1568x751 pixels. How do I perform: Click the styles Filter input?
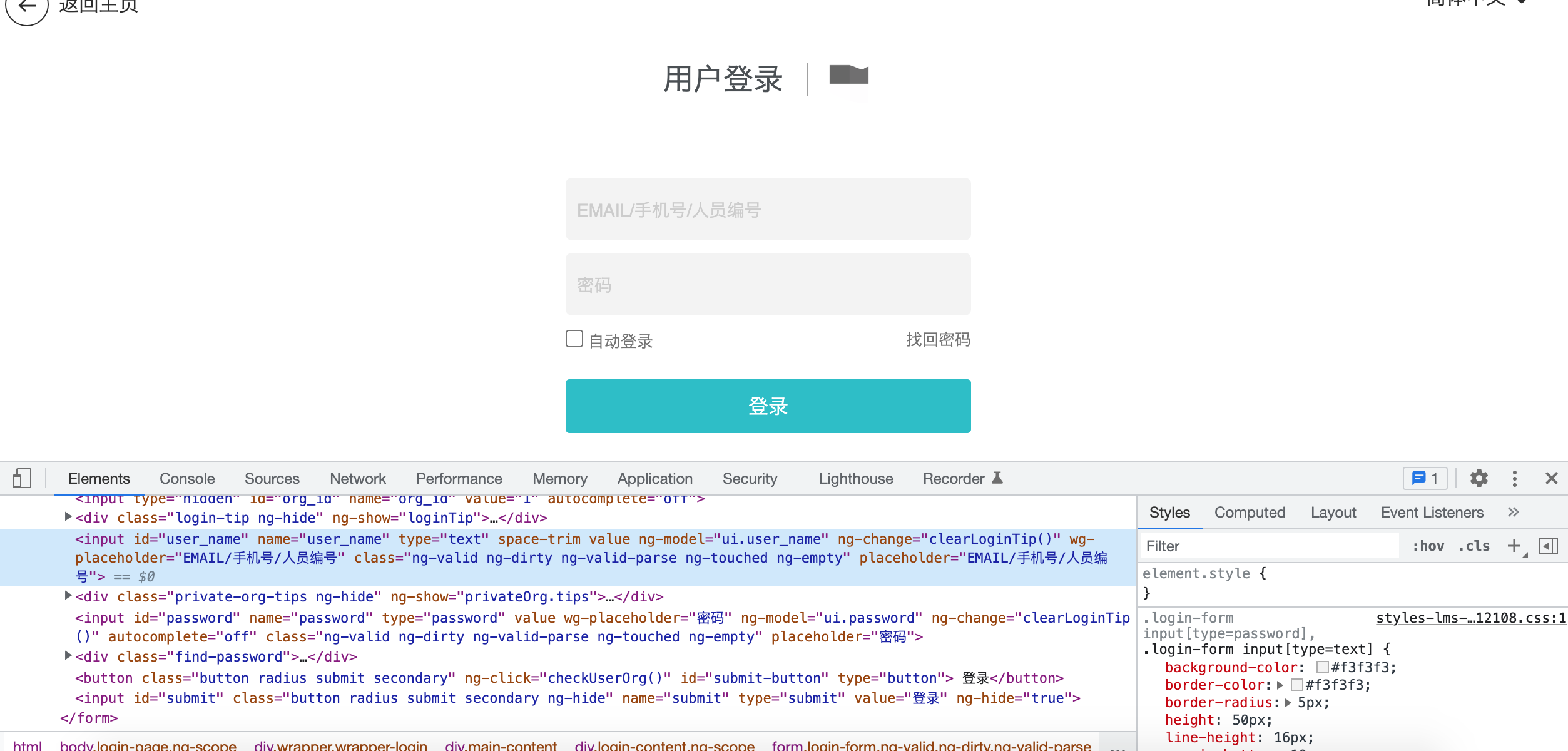[x=1270, y=546]
